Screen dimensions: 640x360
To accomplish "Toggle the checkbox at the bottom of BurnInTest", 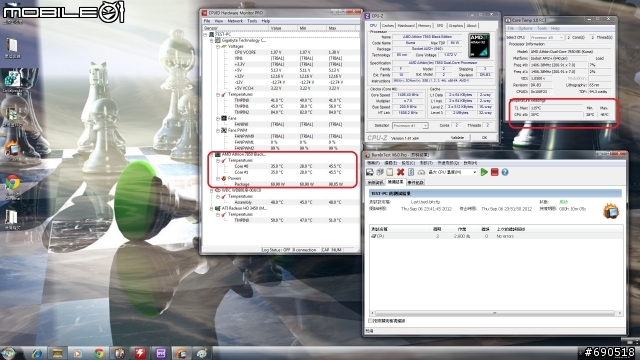I will click(370, 321).
